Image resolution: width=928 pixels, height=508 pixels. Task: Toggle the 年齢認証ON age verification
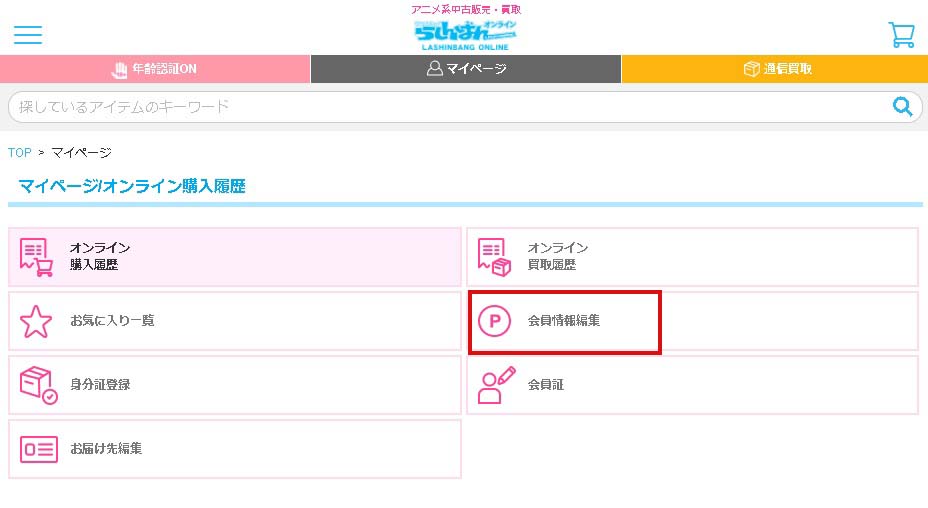(155, 69)
